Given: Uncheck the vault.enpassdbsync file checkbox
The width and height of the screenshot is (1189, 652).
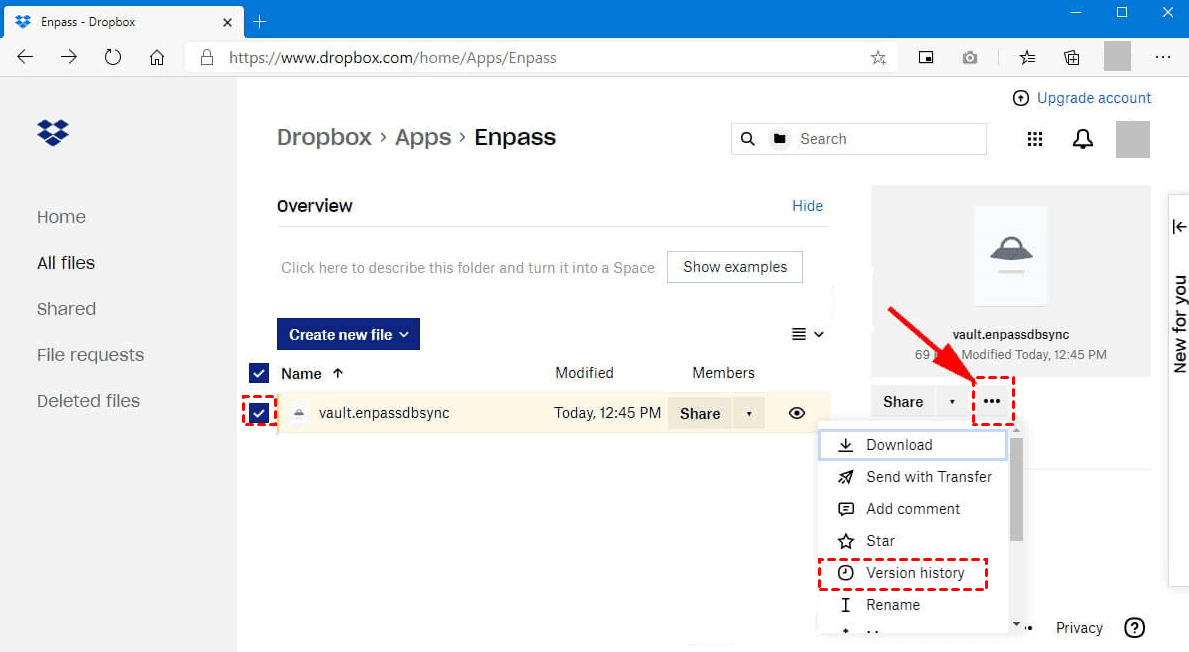Looking at the screenshot, I should (259, 413).
